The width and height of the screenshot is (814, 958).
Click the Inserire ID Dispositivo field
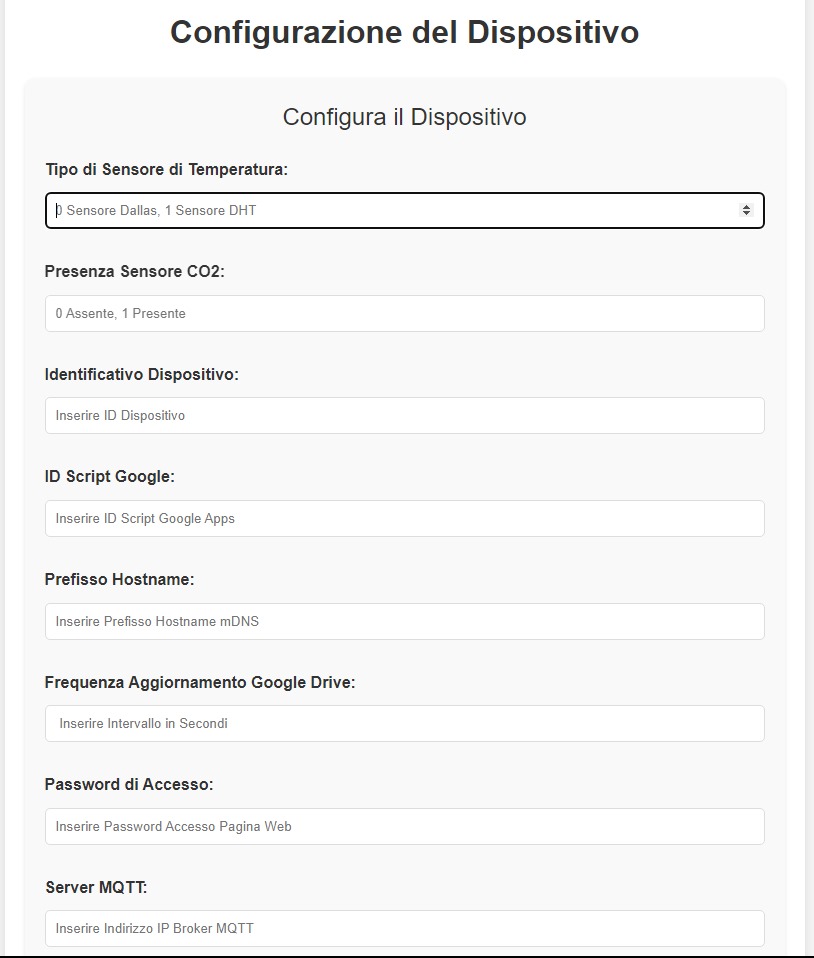(404, 415)
